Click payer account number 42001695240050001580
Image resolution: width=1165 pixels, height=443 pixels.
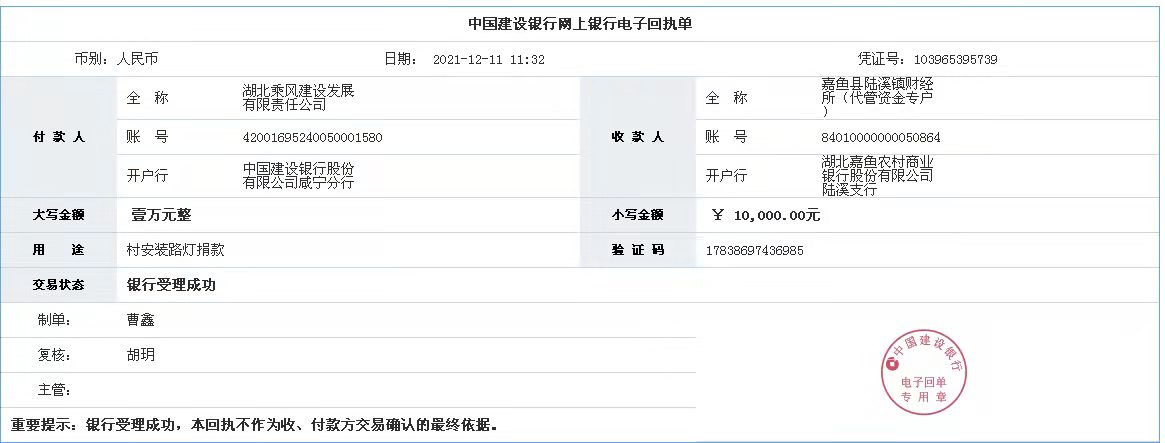(312, 137)
